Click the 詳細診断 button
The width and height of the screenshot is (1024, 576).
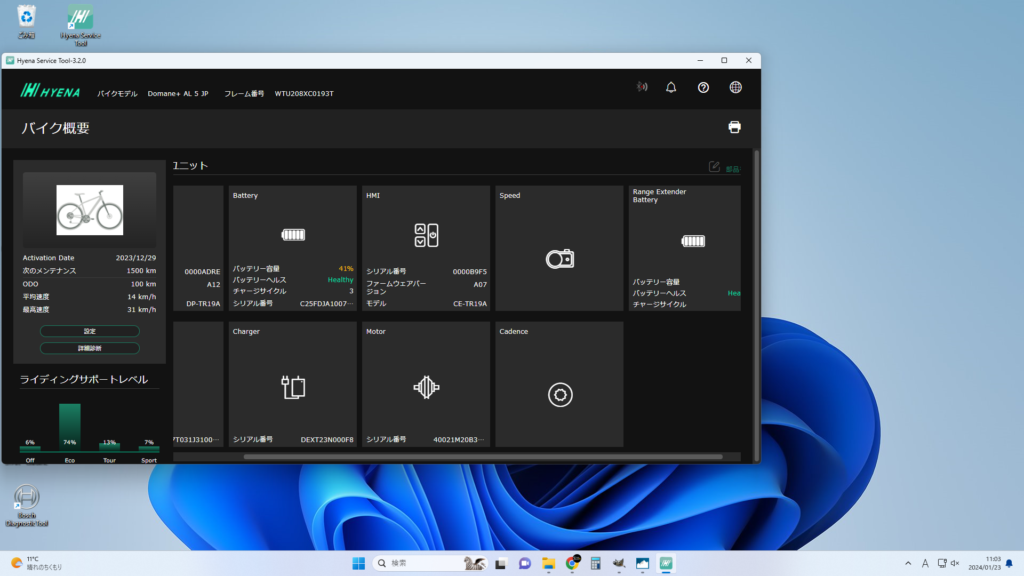[90, 348]
